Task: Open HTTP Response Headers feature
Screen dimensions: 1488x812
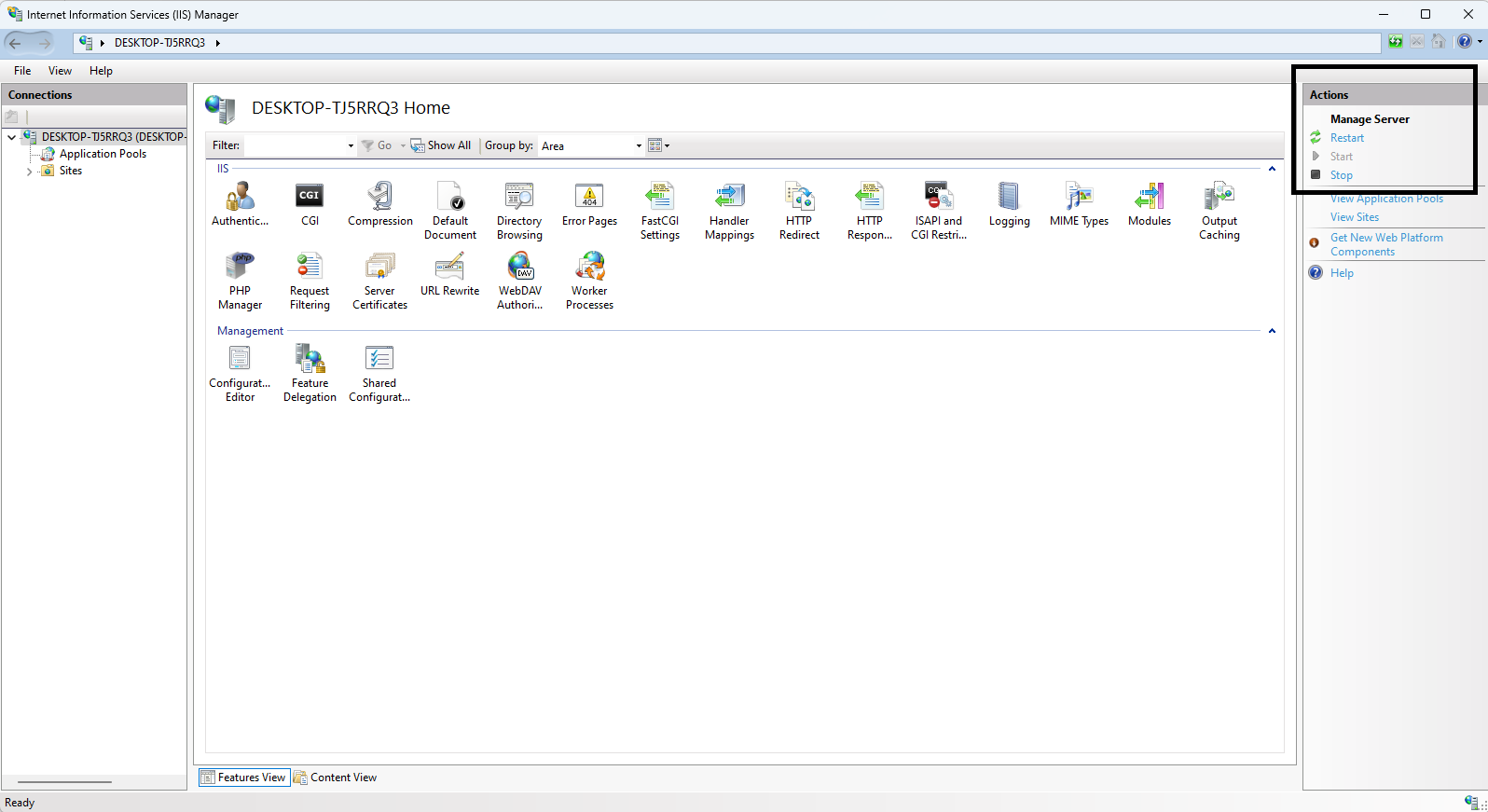Action: pos(869,211)
